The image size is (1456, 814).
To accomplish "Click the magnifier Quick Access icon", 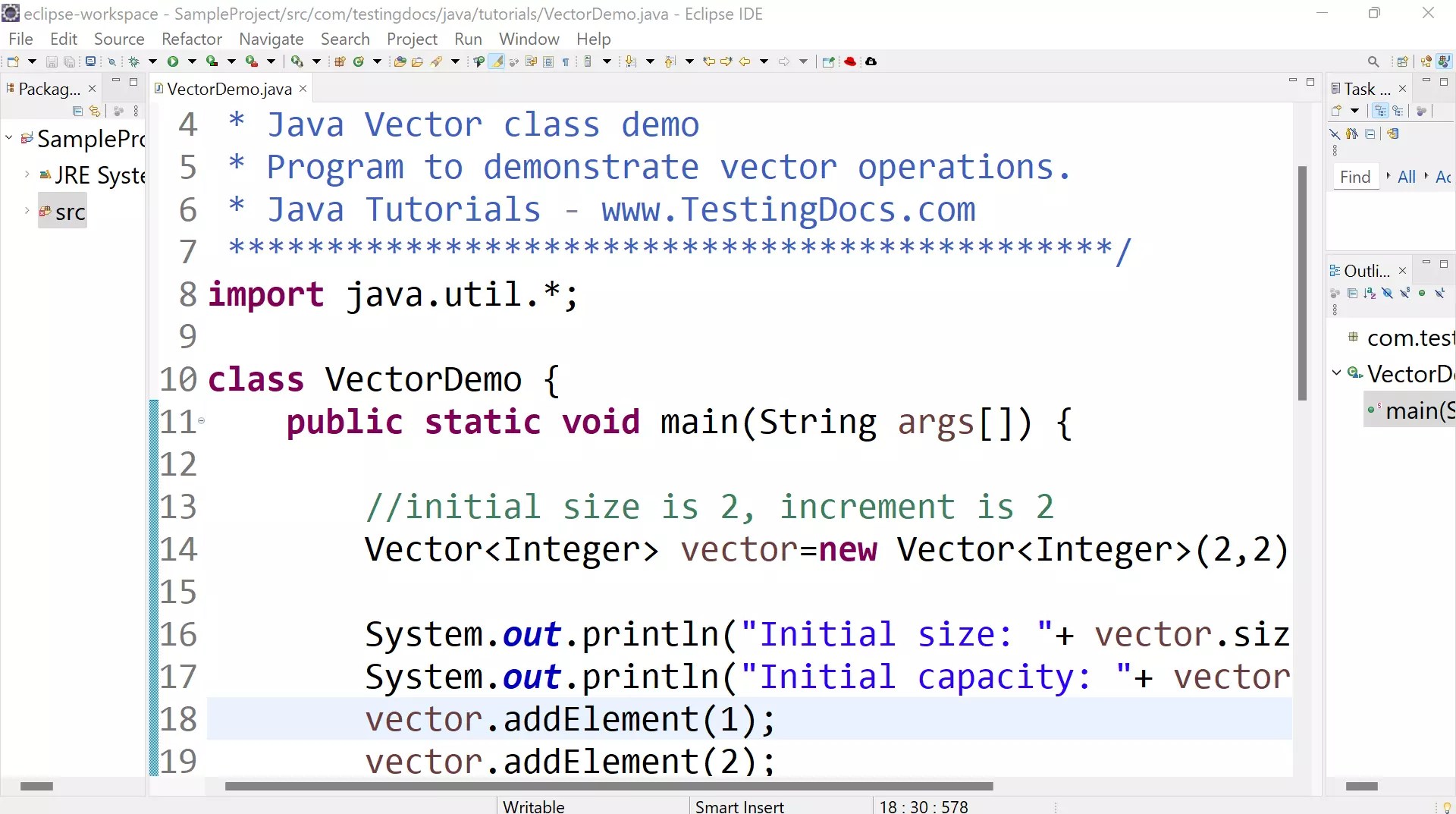I will 1373,61.
